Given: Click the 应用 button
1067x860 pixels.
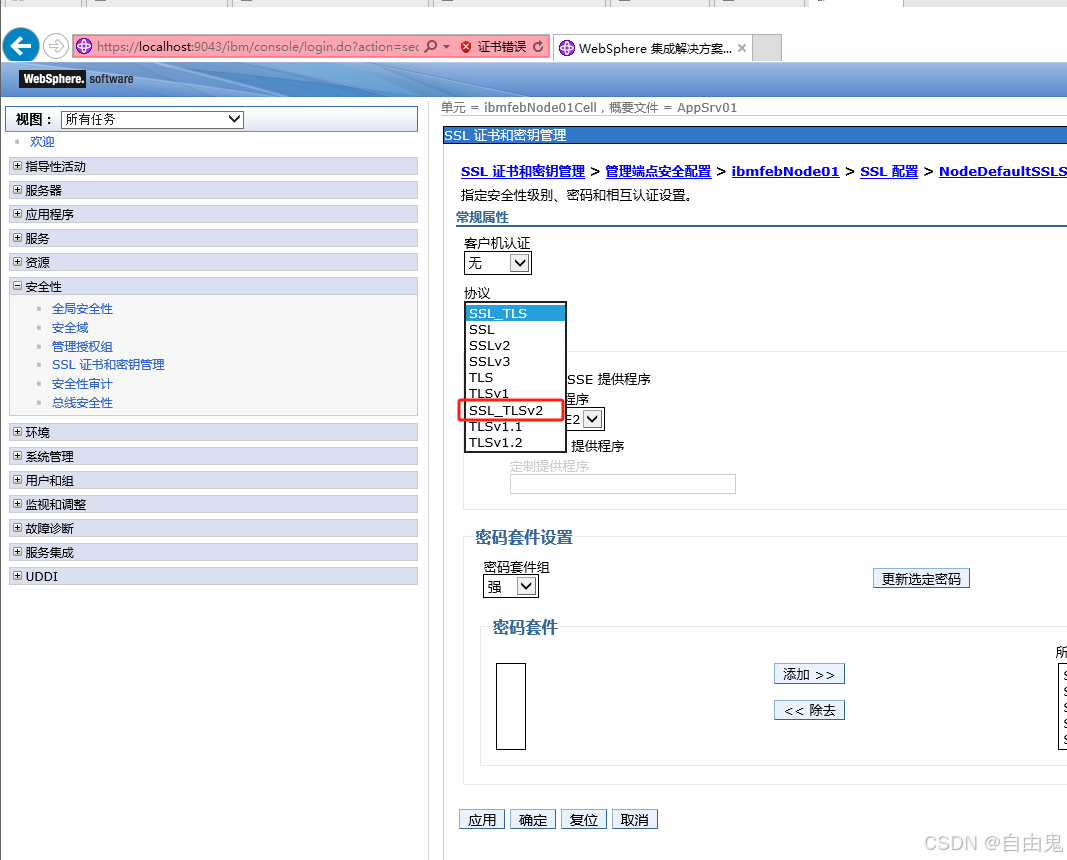Looking at the screenshot, I should click(482, 820).
